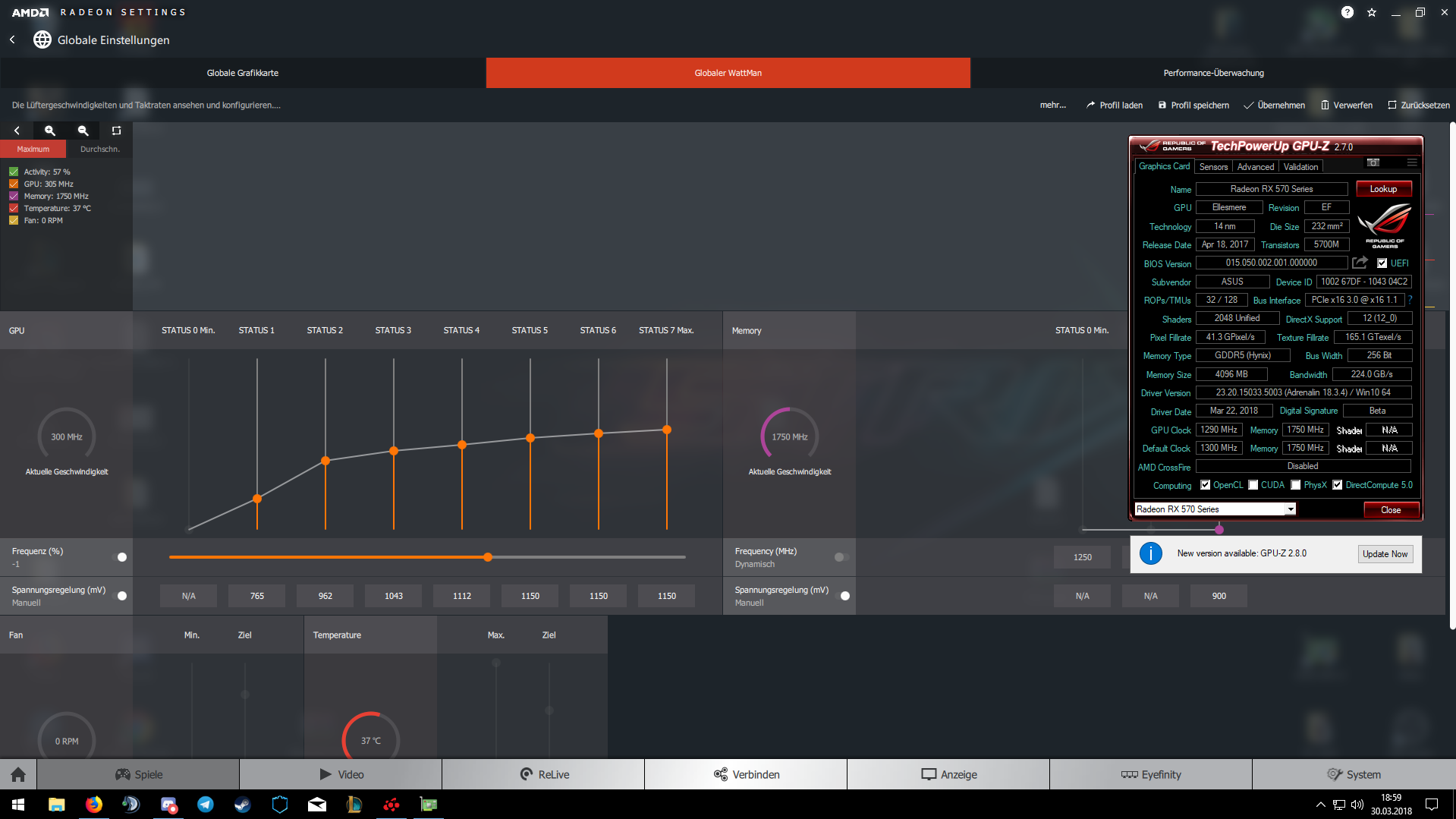Open Firefox from taskbar

[94, 805]
